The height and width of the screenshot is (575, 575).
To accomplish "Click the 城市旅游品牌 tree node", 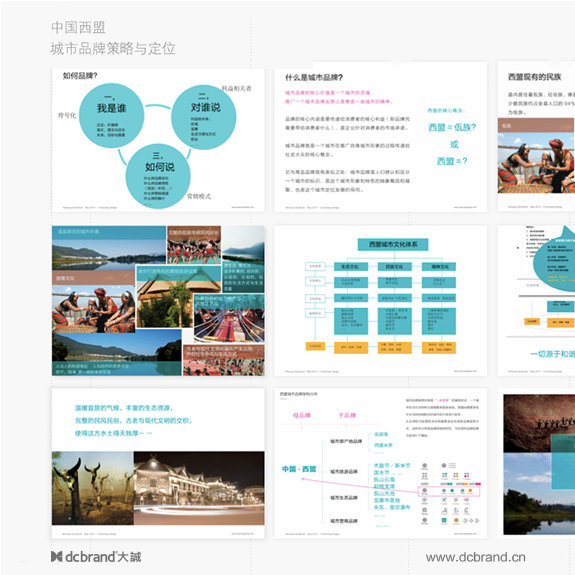I will 344,472.
